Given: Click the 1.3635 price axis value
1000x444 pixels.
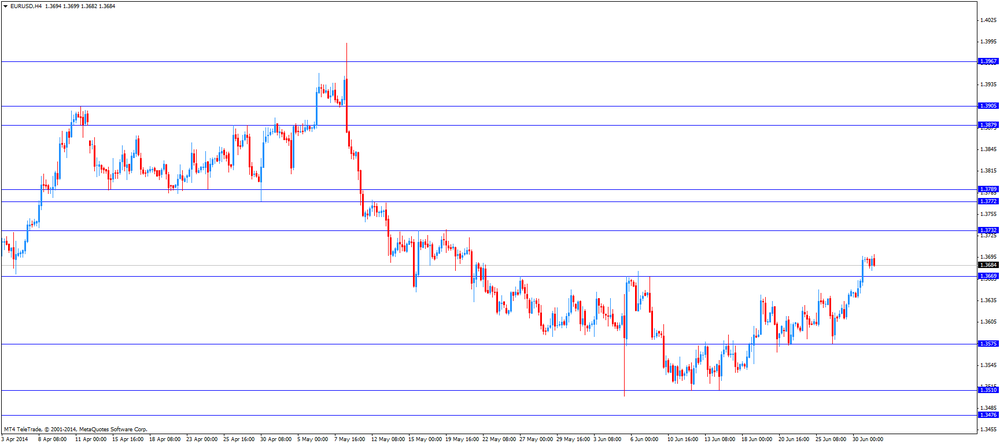Looking at the screenshot, I should 988,300.
